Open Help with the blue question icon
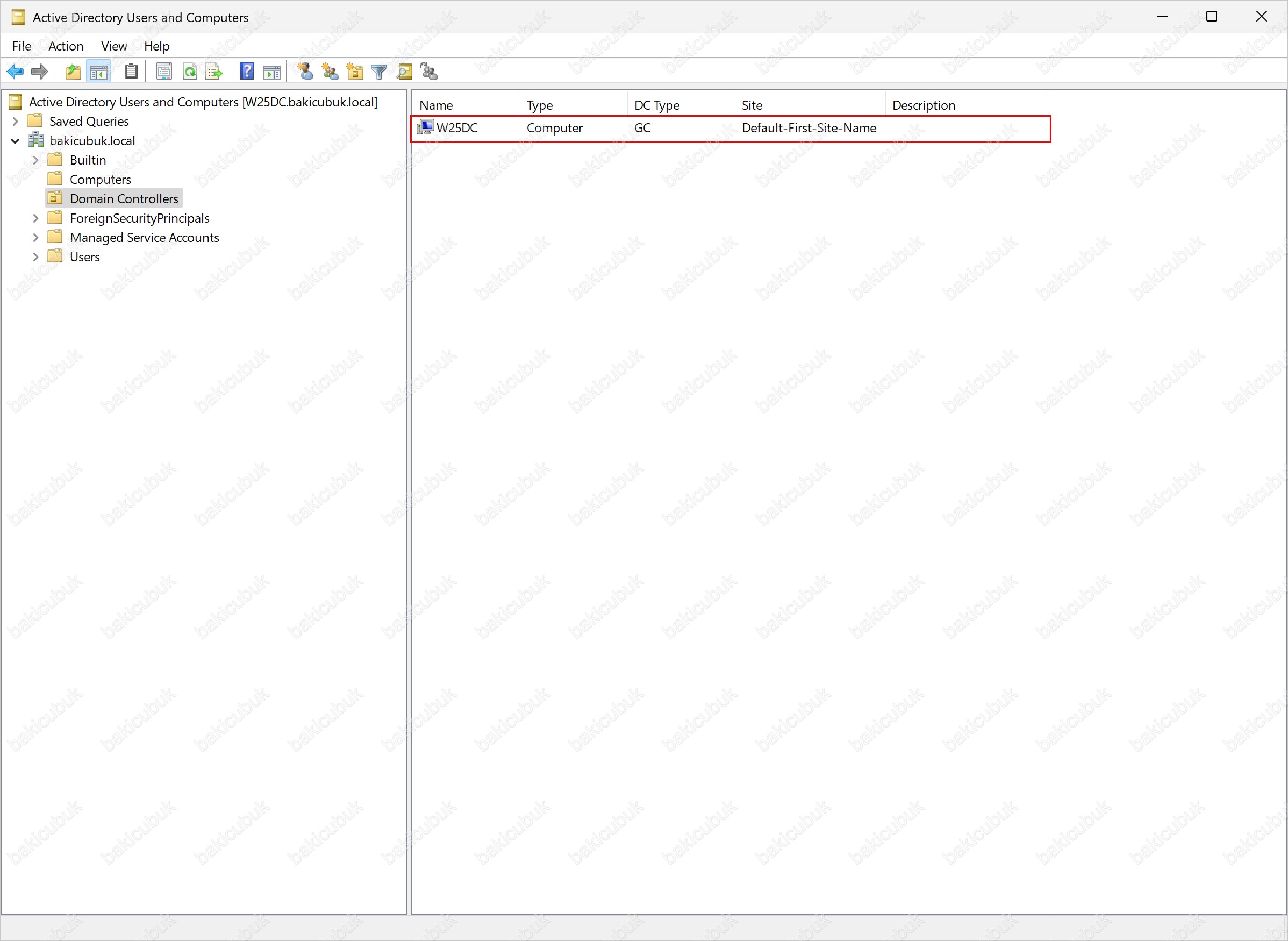This screenshot has height=941, width=1288. tap(247, 72)
